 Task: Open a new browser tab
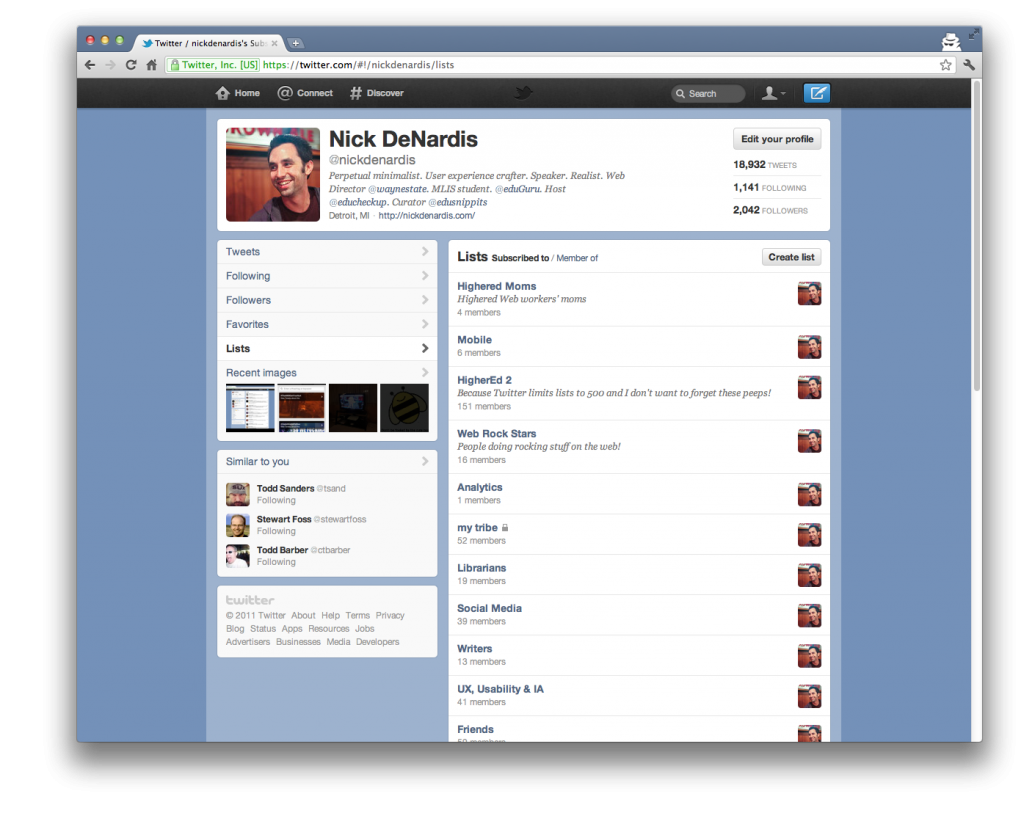tap(295, 43)
